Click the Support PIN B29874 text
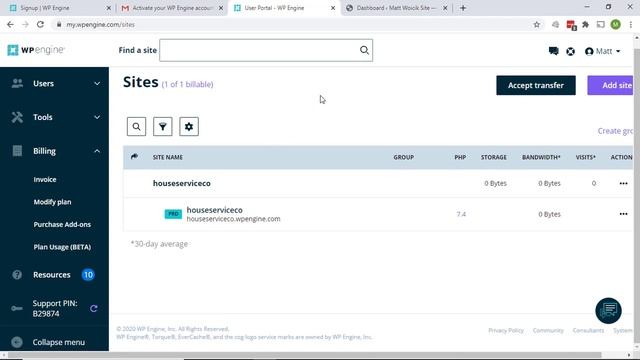640x360 pixels. [x=55, y=309]
